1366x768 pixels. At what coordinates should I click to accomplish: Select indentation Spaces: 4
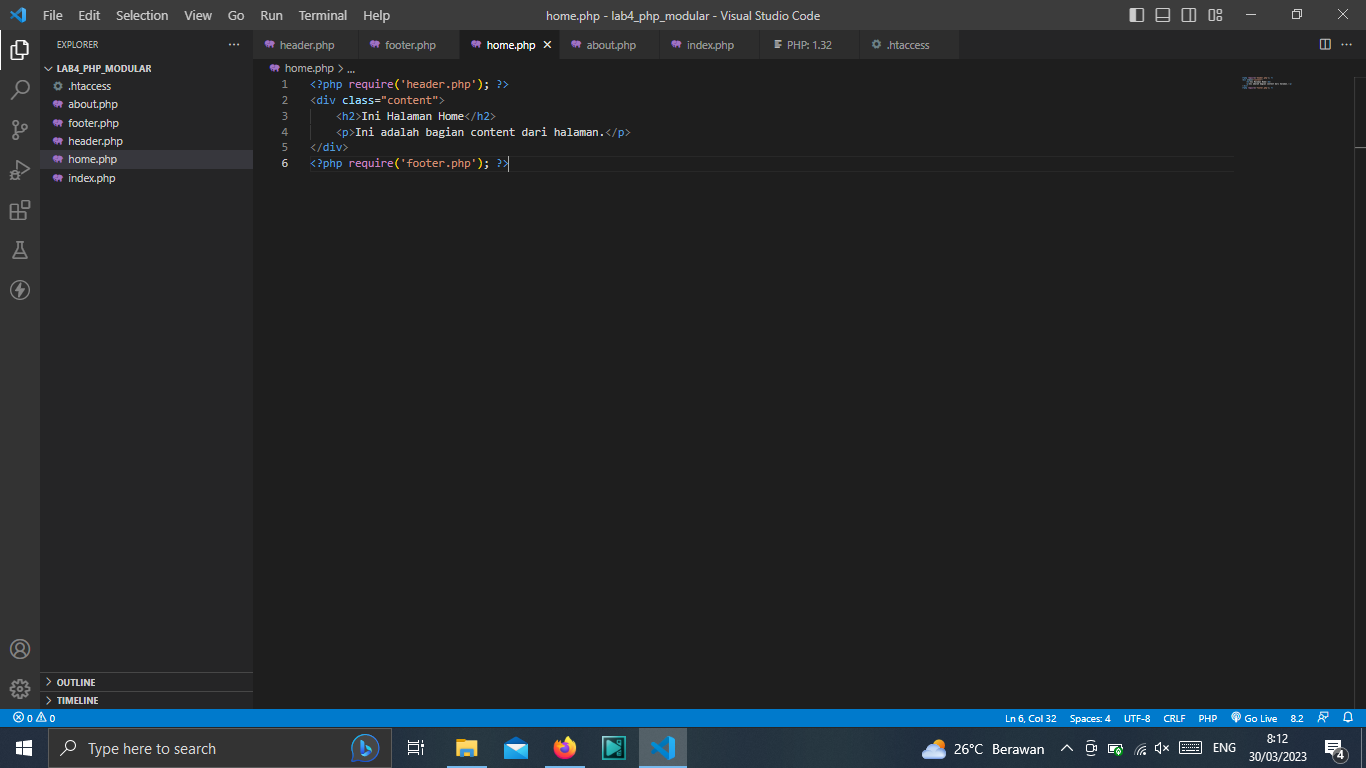1090,718
